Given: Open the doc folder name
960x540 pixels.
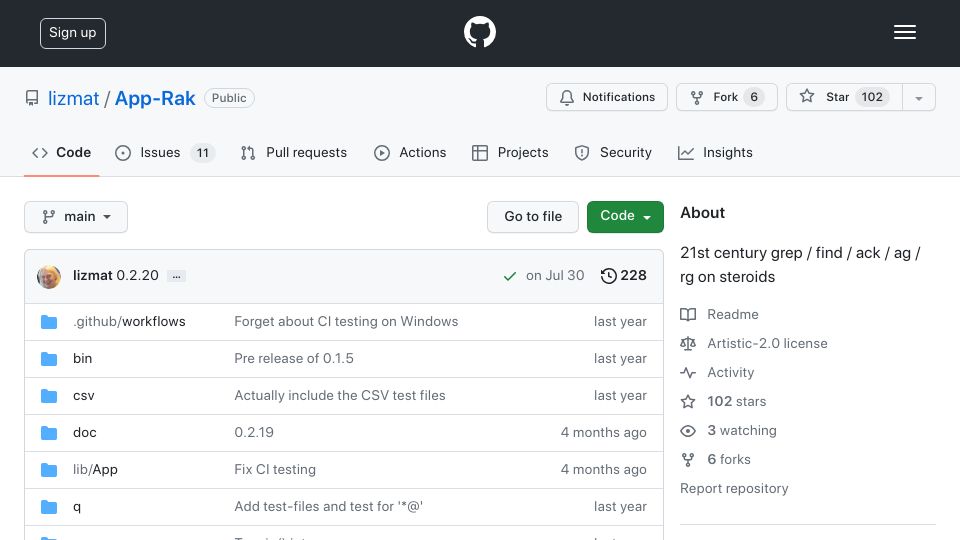Looking at the screenshot, I should (84, 432).
